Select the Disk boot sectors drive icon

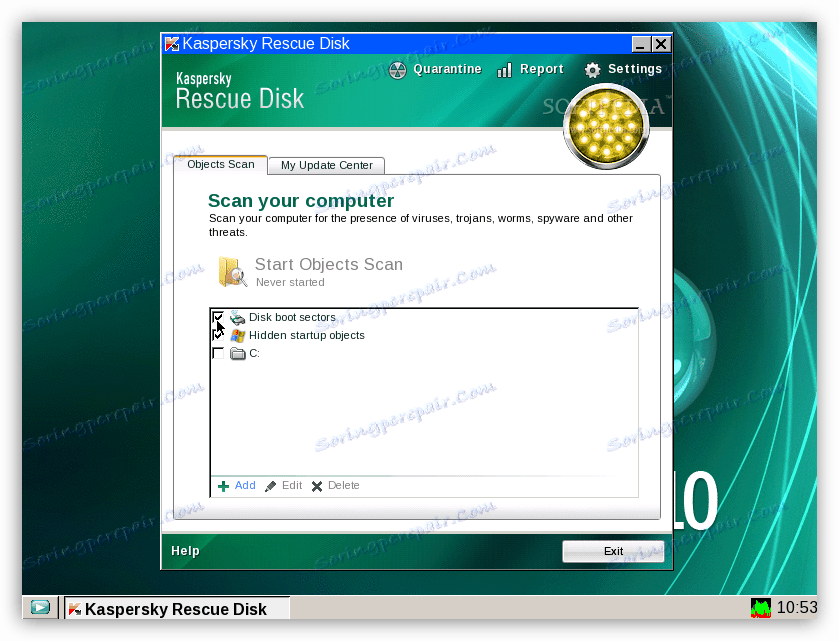point(238,318)
